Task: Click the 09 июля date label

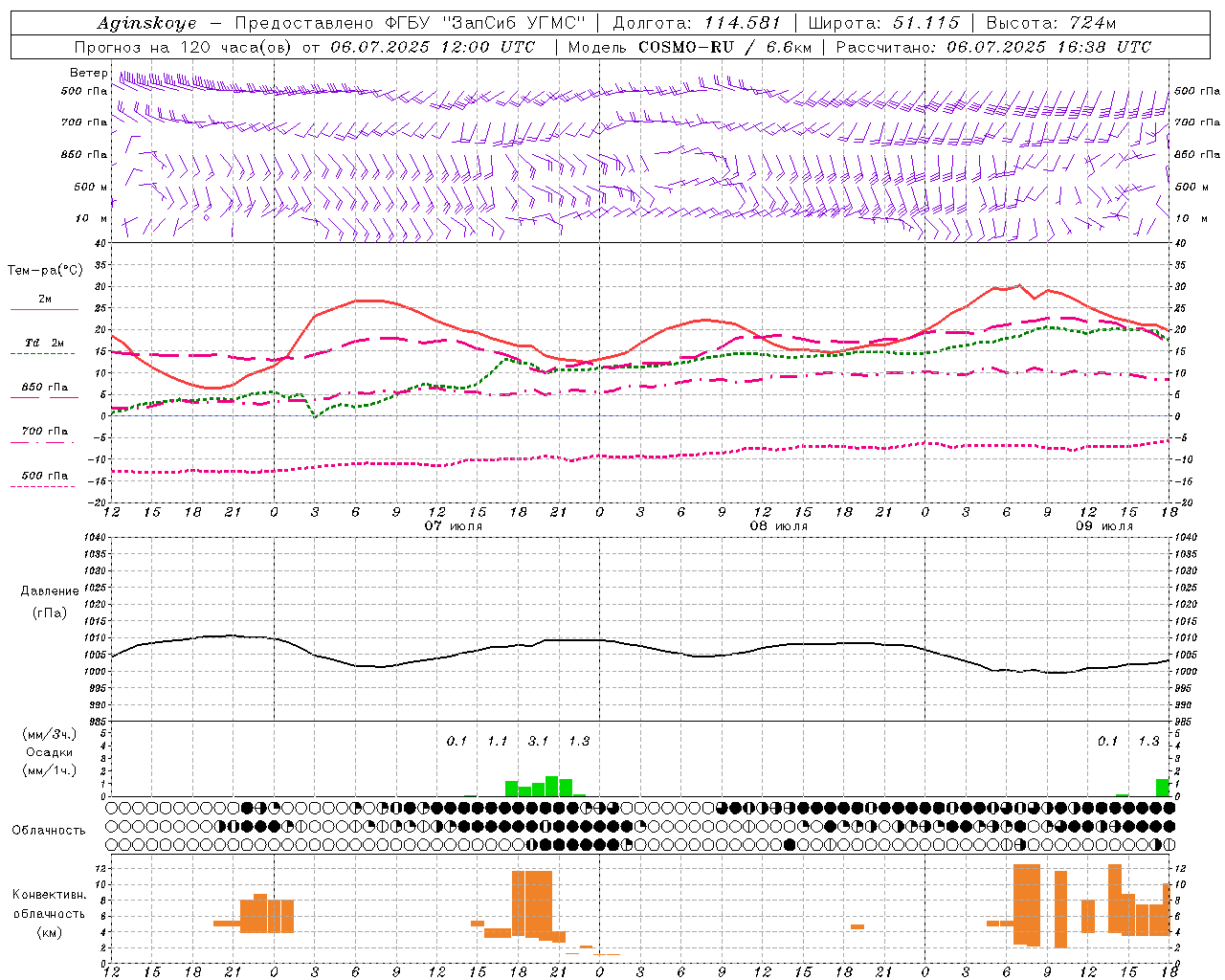Action: (x=1104, y=526)
